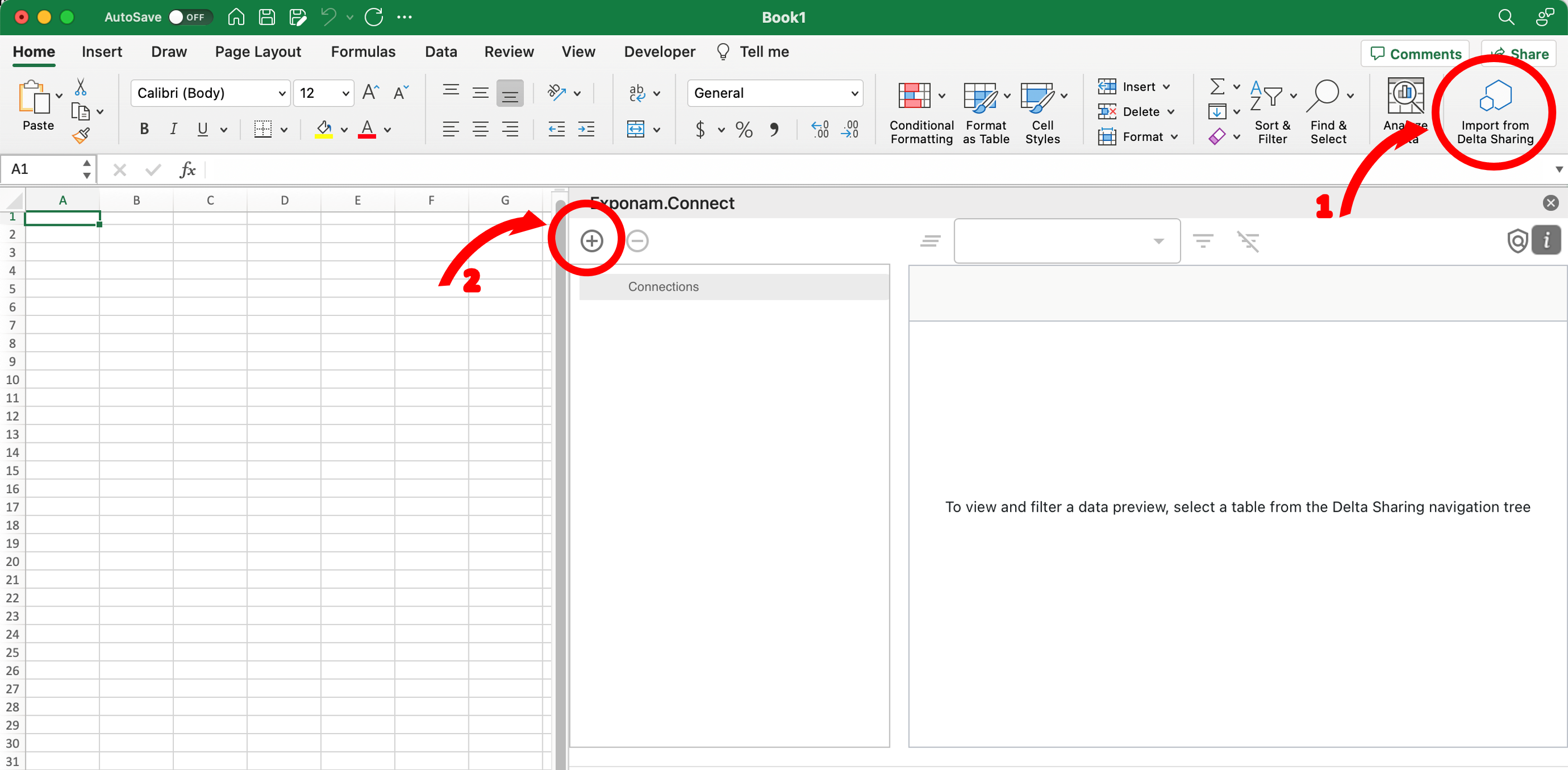
Task: Open the empty Exponam.Connect panel dropdown
Action: pos(1067,241)
